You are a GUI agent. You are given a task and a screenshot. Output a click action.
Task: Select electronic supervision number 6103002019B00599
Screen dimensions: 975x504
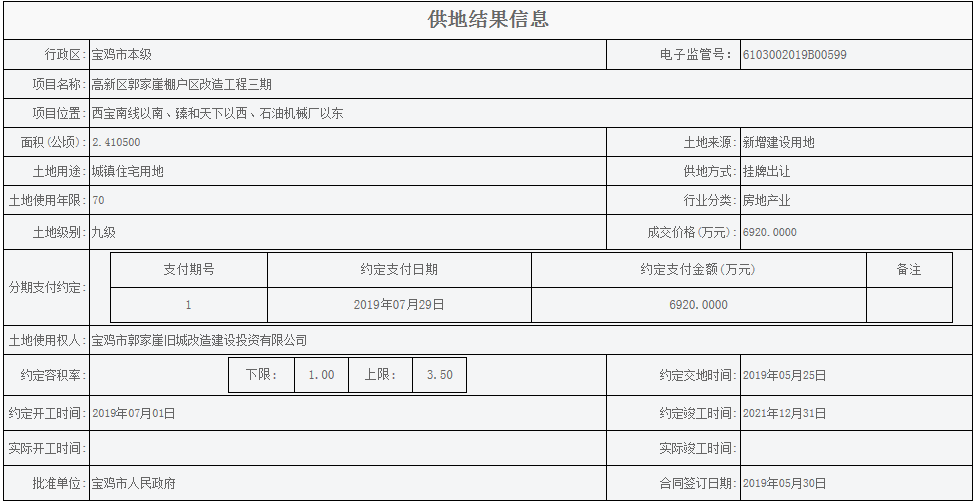click(794, 55)
